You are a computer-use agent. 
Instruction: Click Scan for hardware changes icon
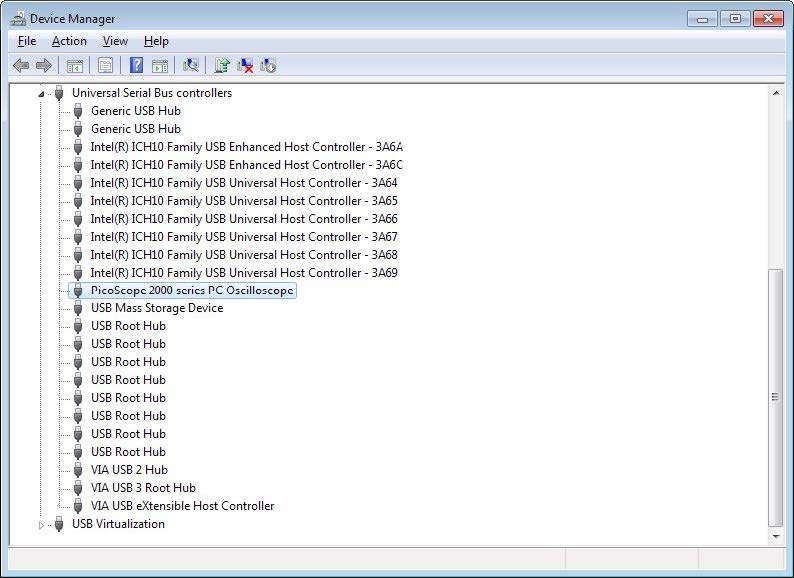[191, 66]
